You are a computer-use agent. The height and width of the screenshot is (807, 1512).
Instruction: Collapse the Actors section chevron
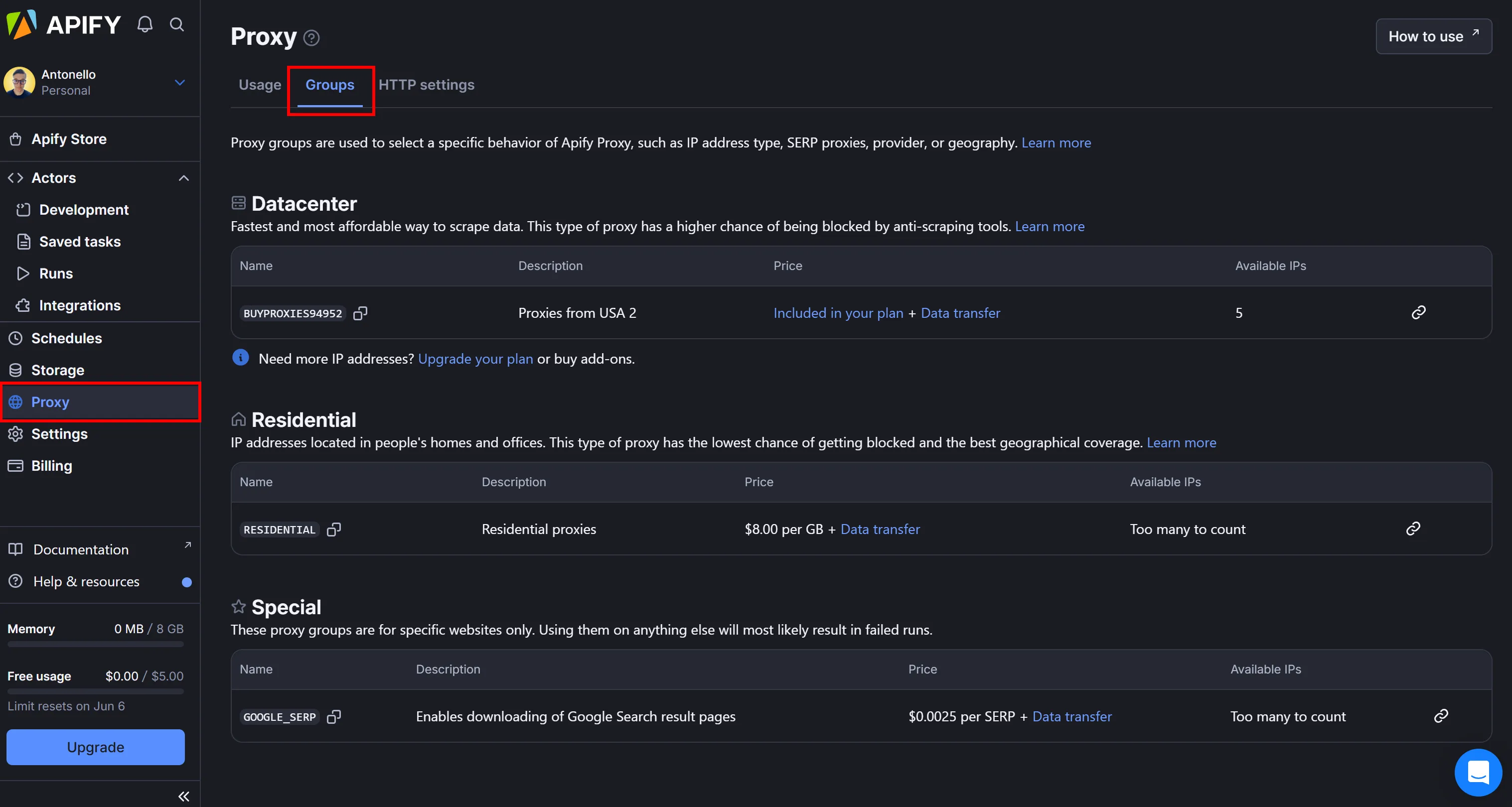(x=184, y=178)
